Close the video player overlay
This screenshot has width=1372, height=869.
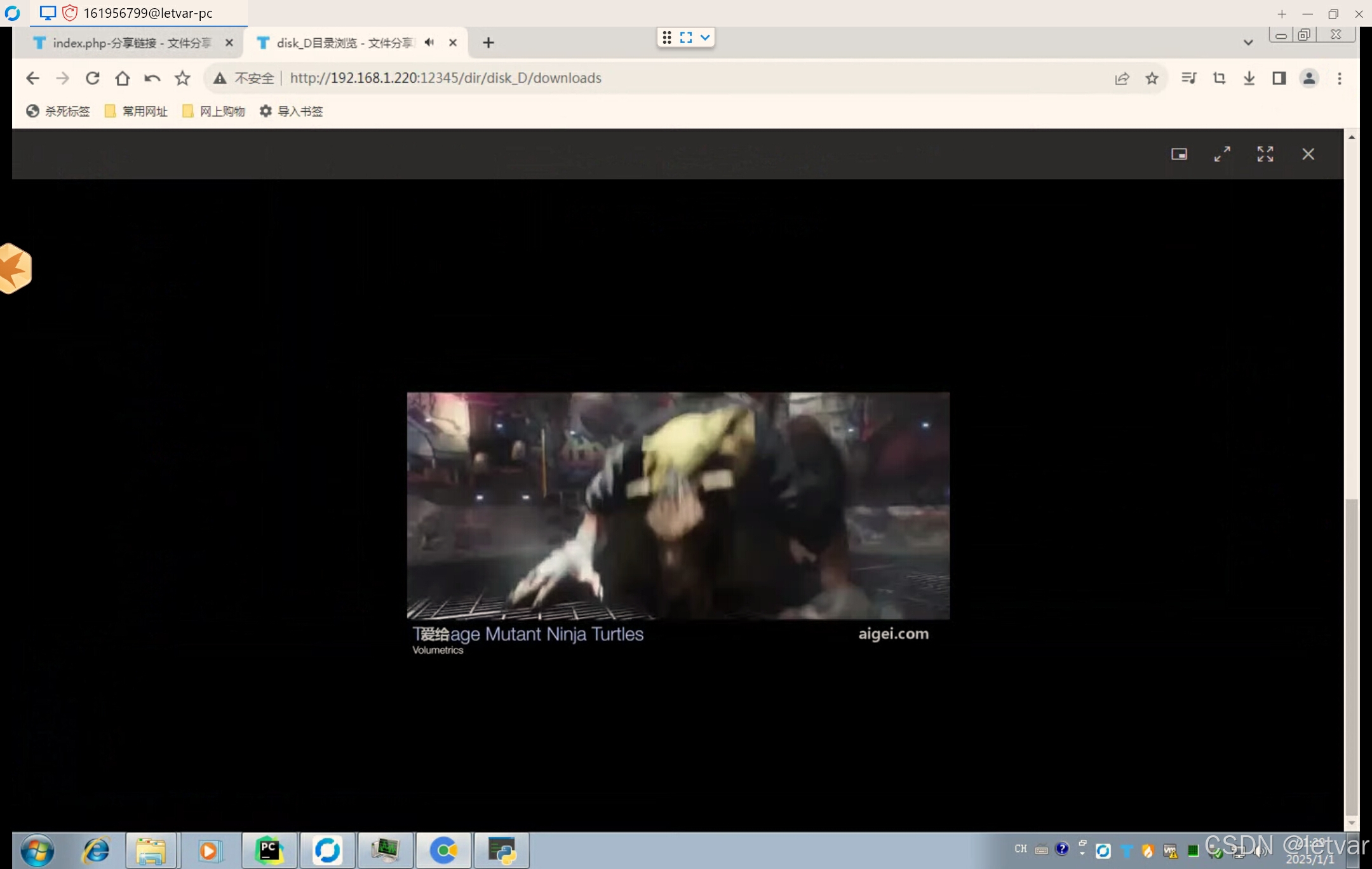pyautogui.click(x=1308, y=154)
